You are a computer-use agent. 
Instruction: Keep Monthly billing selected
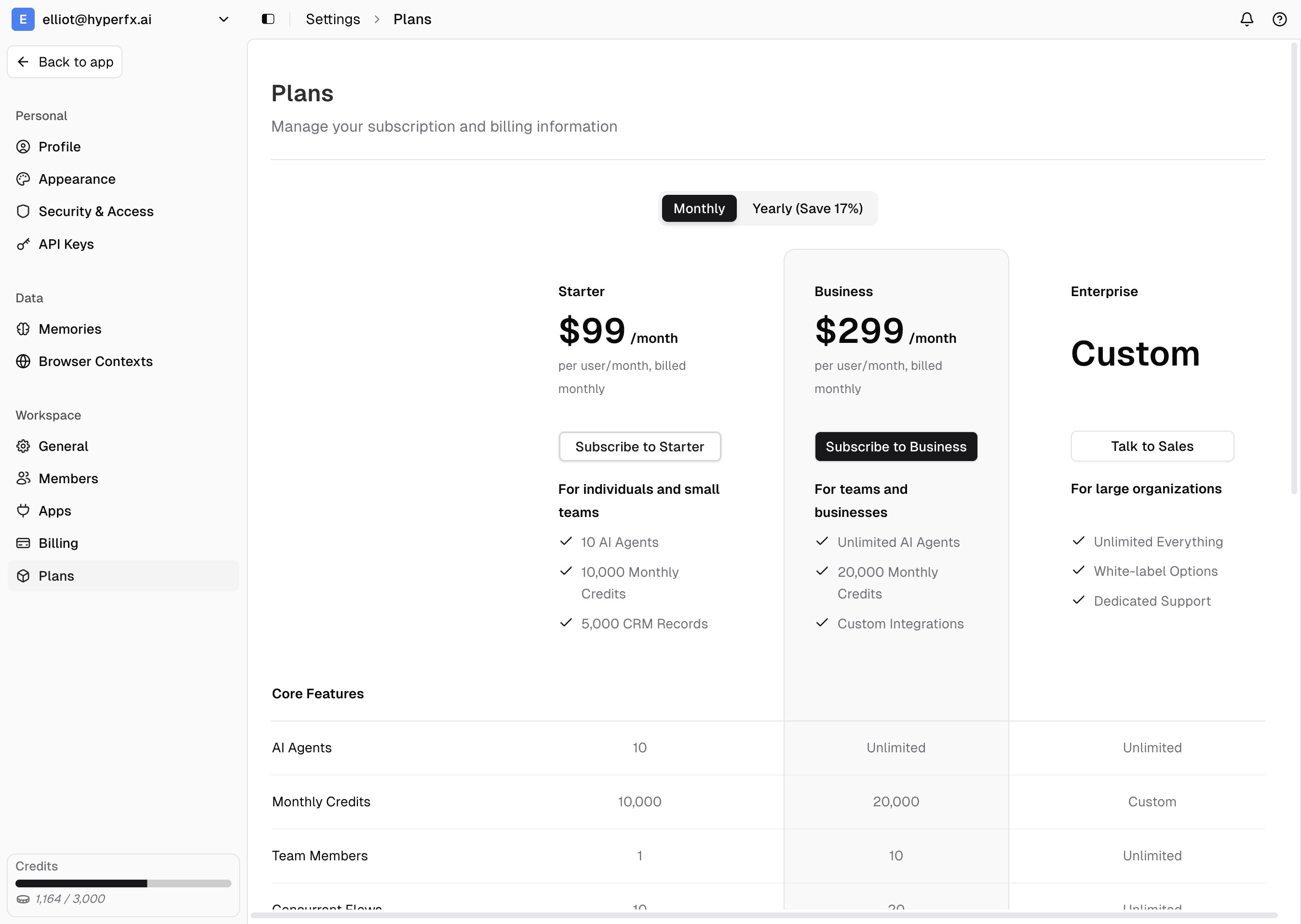(x=699, y=208)
